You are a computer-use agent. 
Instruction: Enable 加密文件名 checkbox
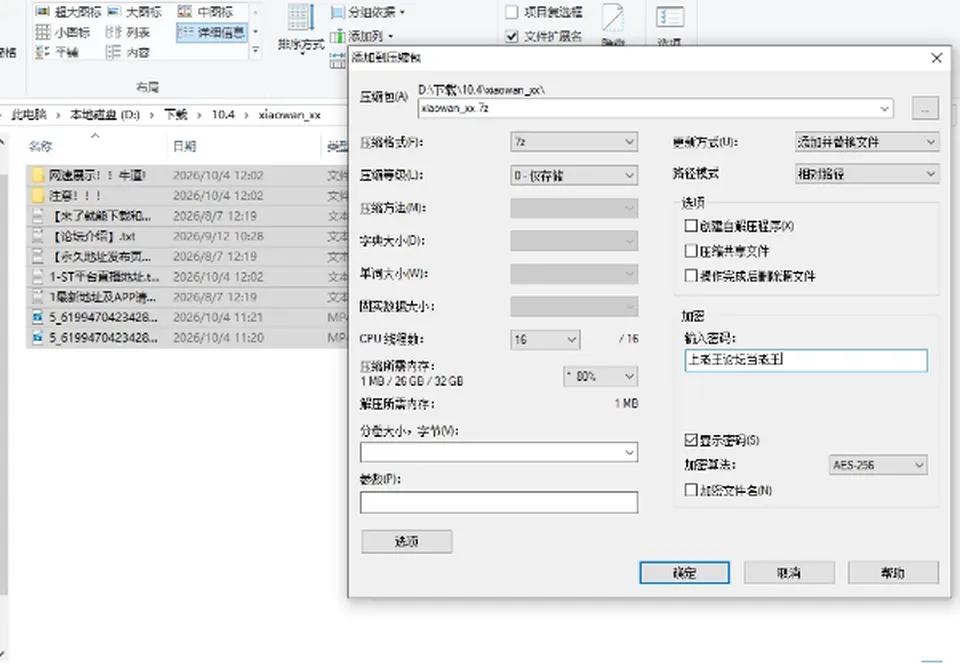click(x=691, y=490)
